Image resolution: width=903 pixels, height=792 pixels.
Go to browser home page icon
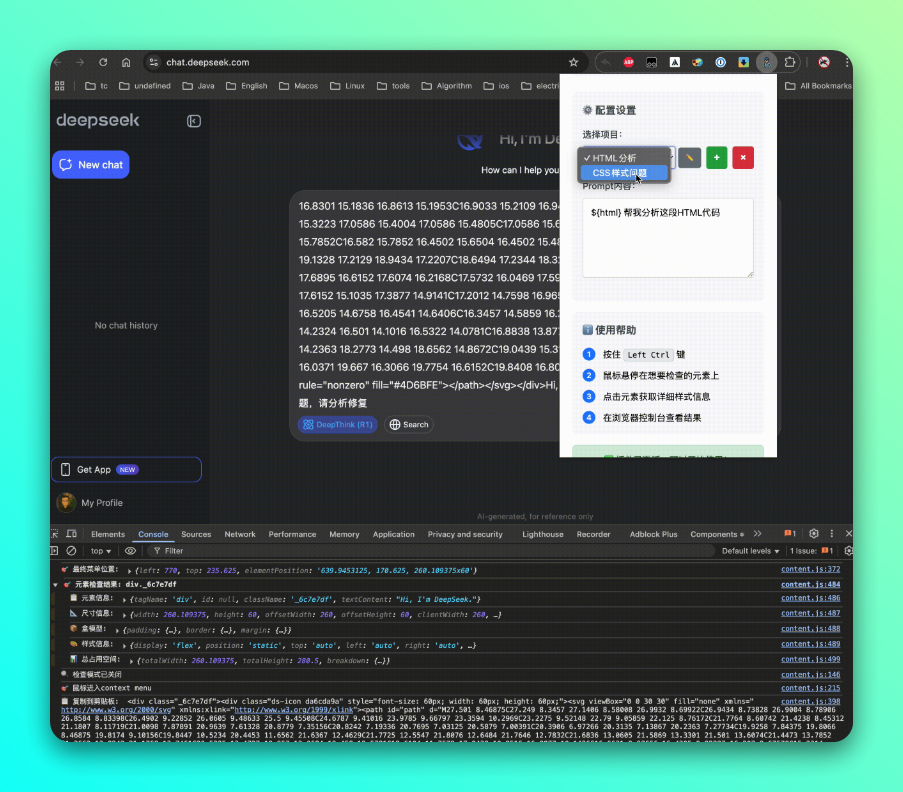coord(126,62)
